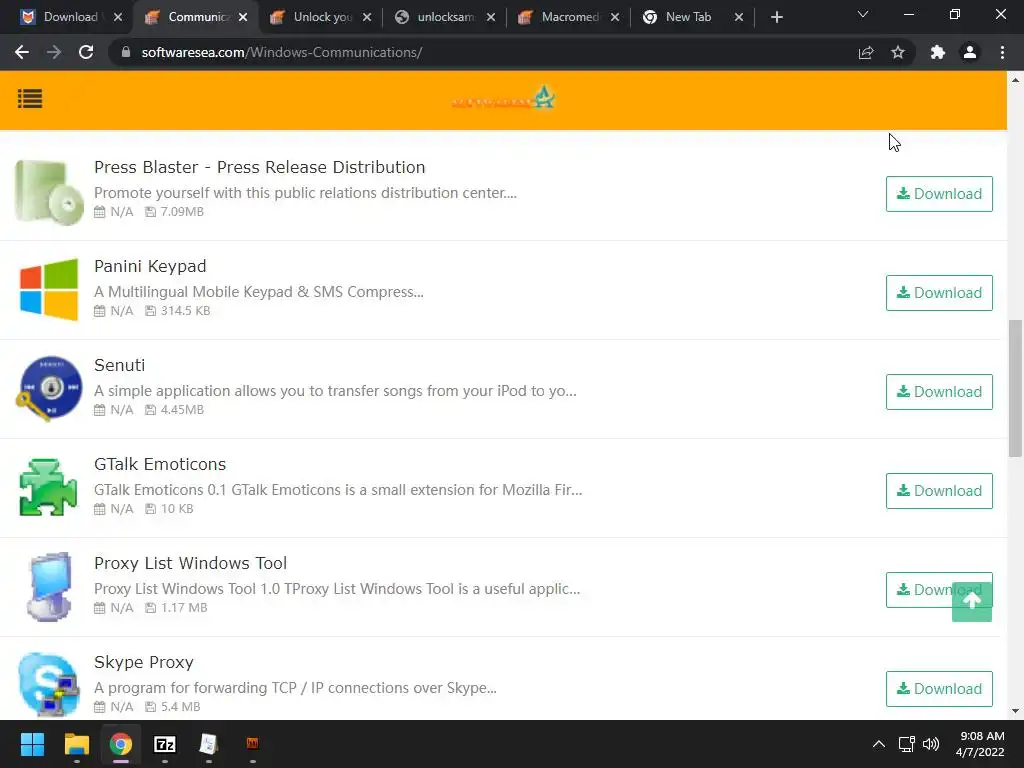Click the Proxy List Windows Tool computer icon
The image size is (1024, 768).
tap(49, 586)
